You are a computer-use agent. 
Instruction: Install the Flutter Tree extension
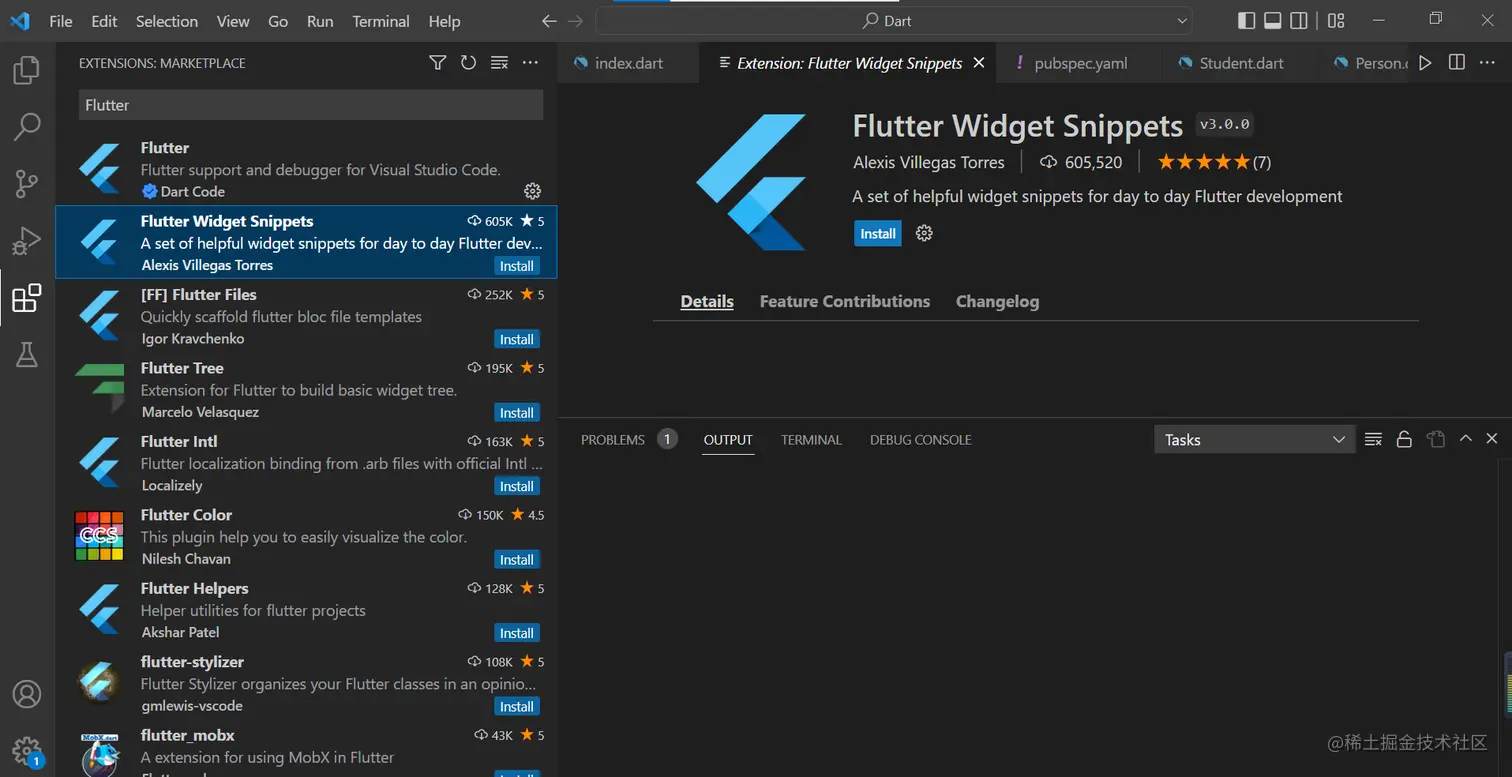point(516,412)
